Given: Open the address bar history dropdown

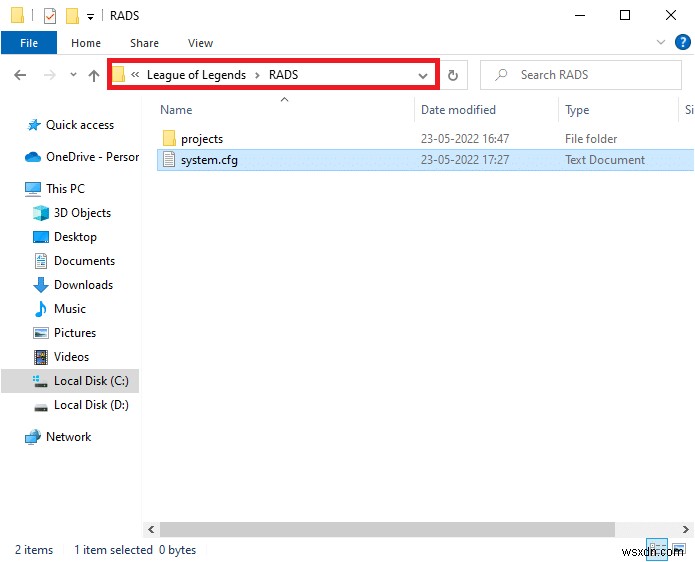Looking at the screenshot, I should click(x=423, y=76).
